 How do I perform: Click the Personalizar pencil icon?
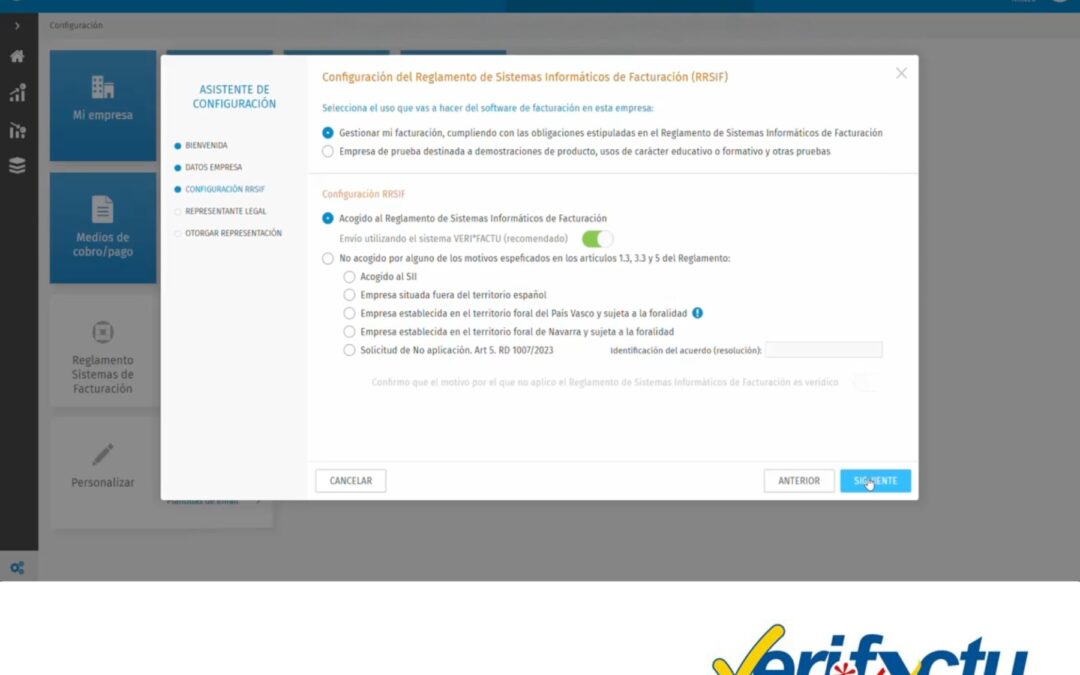pos(103,455)
